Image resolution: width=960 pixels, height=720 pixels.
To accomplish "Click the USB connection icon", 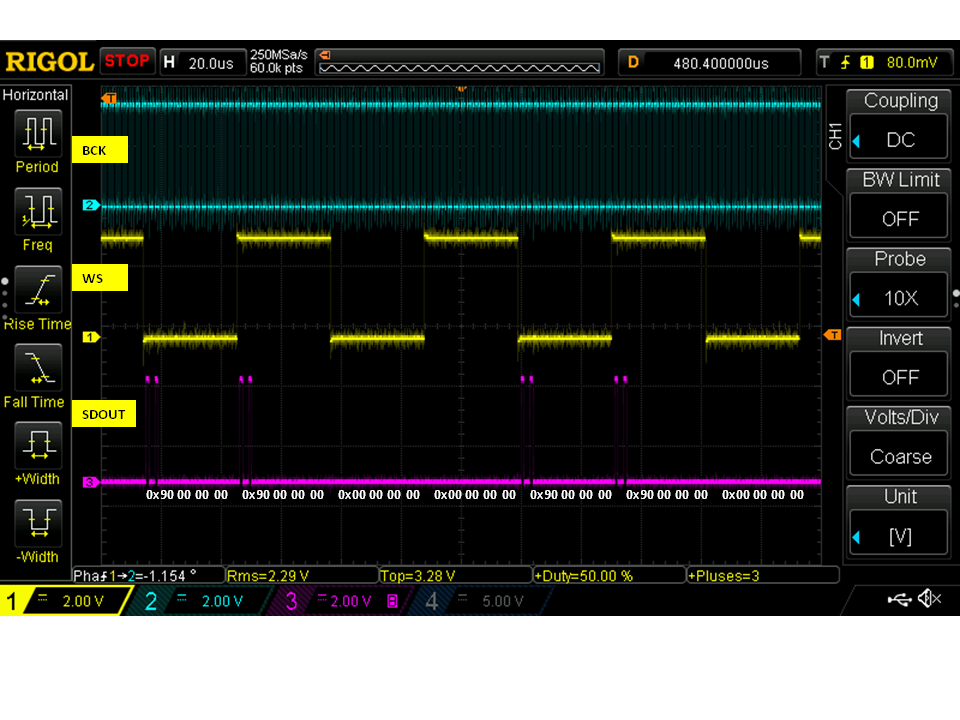I will [899, 599].
